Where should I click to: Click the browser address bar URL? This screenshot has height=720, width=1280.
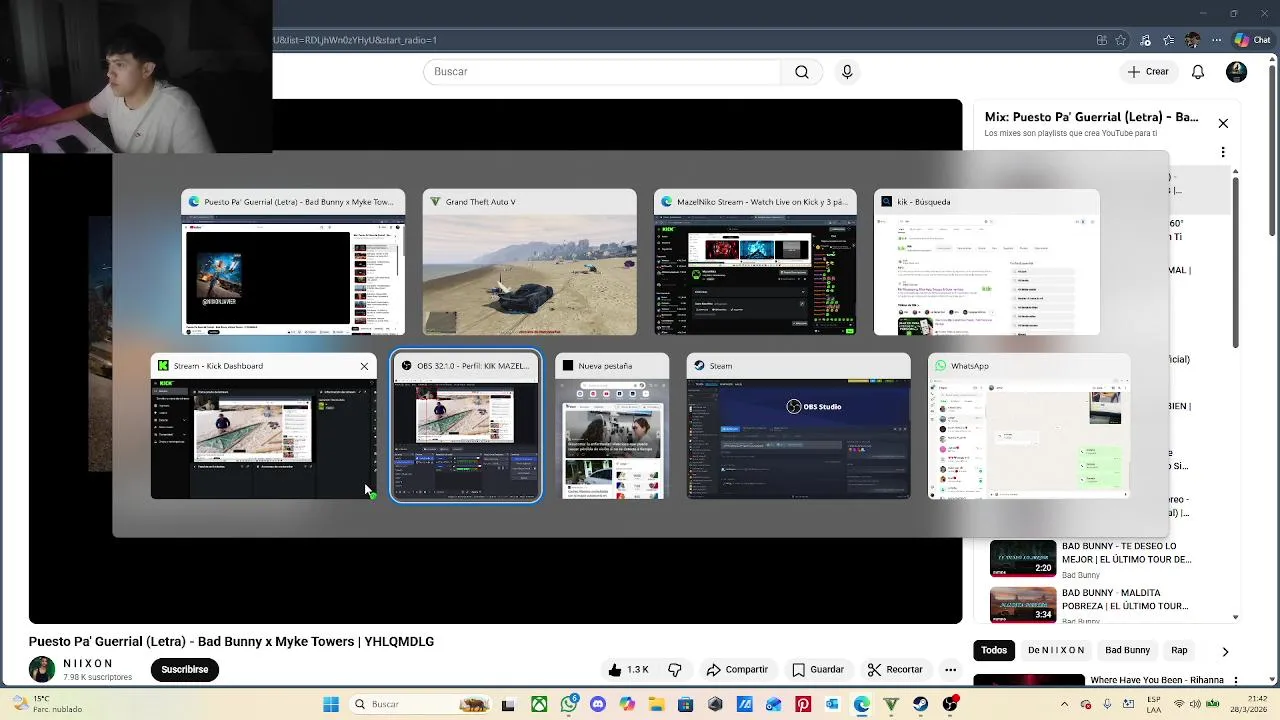[x=355, y=40]
